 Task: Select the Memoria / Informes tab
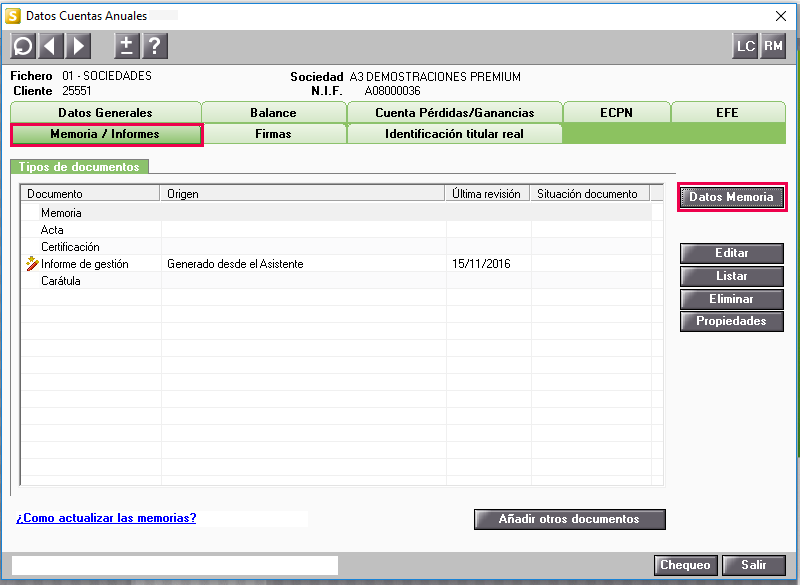[105, 134]
